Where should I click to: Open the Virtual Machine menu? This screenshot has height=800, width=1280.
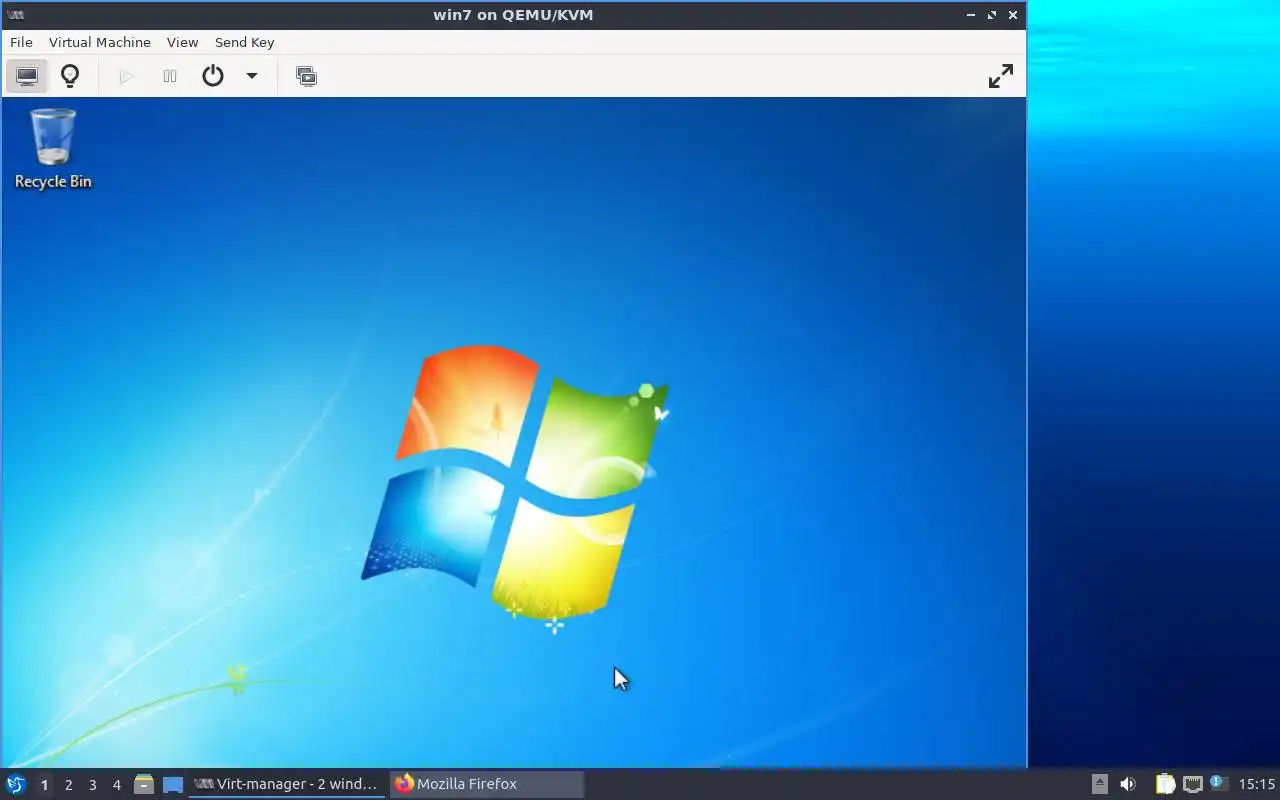[x=100, y=42]
